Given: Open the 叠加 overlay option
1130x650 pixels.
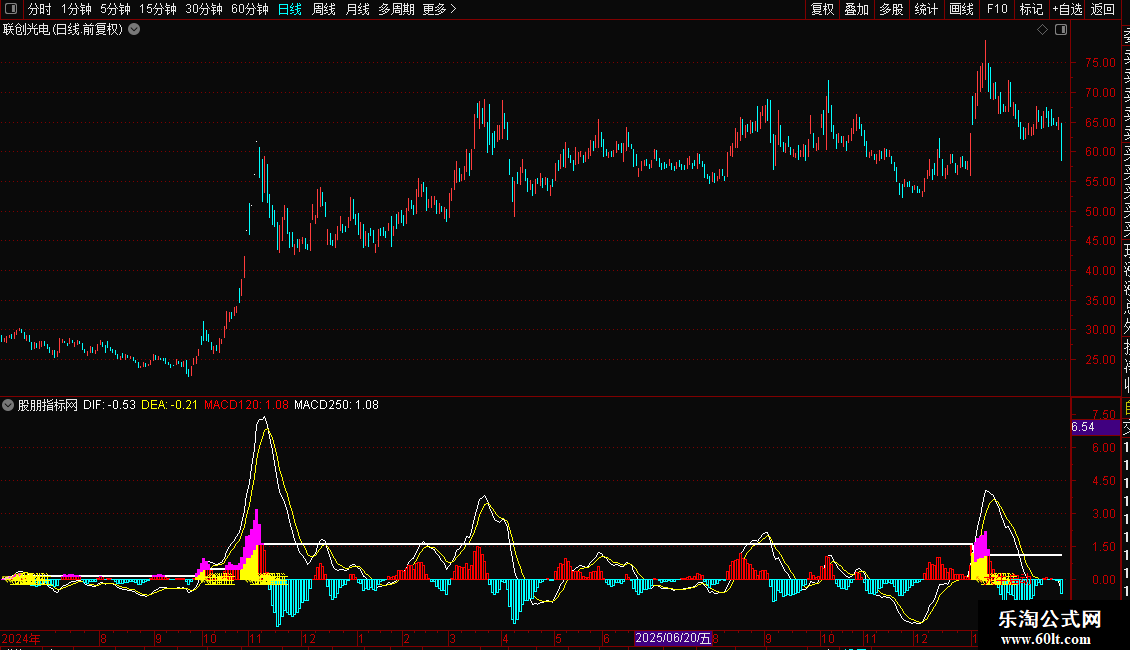Looking at the screenshot, I should [x=856, y=9].
